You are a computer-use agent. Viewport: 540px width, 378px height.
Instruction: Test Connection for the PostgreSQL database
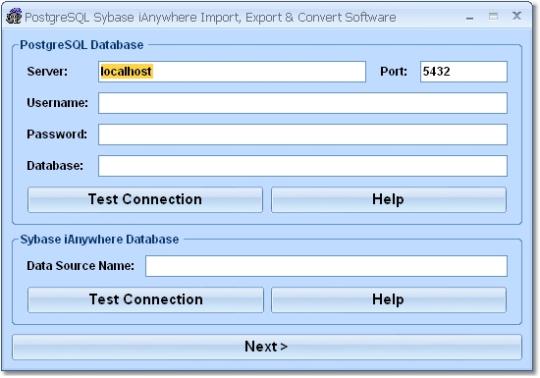pyautogui.click(x=145, y=200)
